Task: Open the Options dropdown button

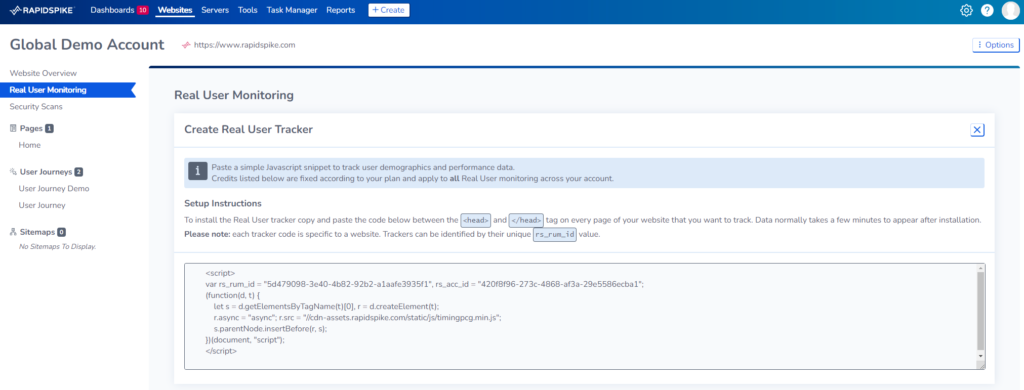Action: 995,44
